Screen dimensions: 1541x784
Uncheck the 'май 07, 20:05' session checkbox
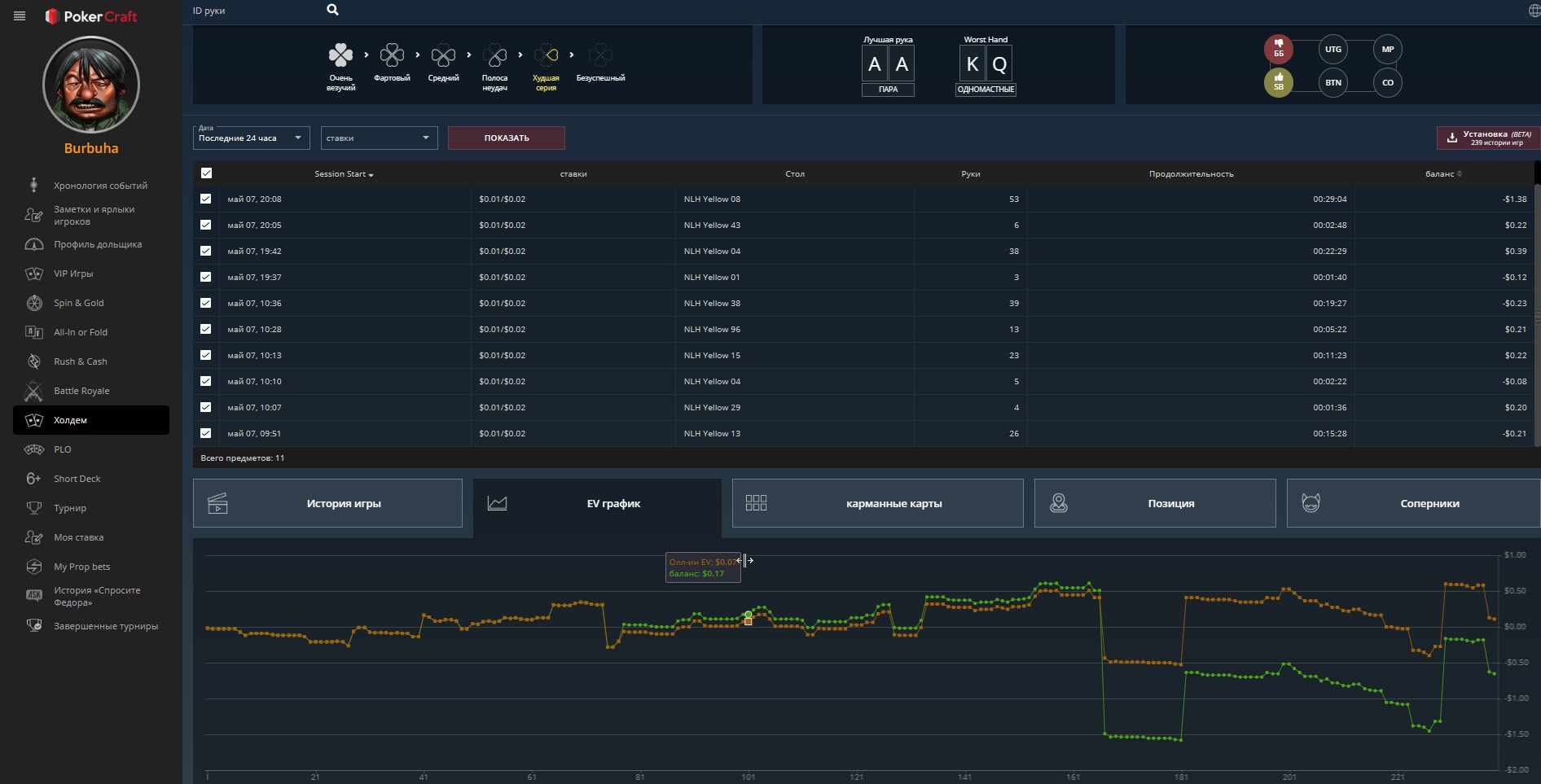tap(205, 225)
